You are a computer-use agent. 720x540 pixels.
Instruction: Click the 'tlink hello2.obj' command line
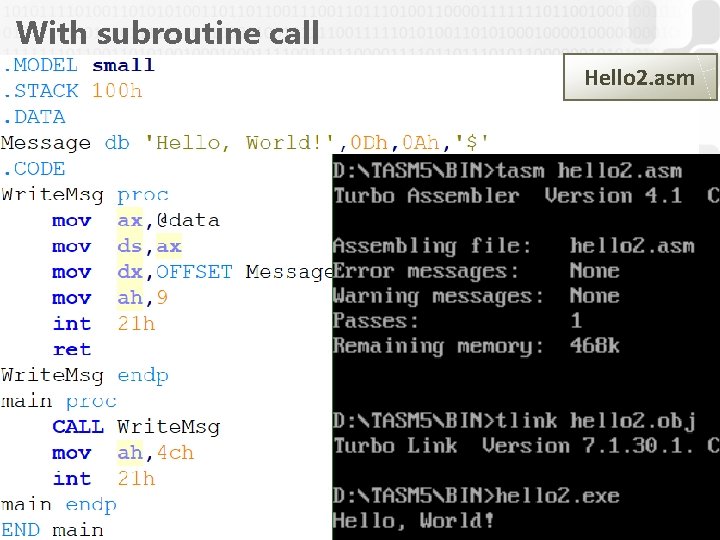click(x=514, y=421)
